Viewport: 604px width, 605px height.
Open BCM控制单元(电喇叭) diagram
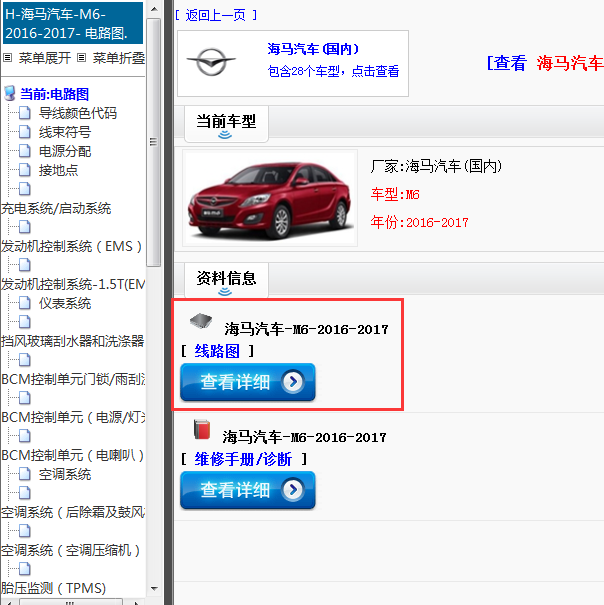pos(73,455)
